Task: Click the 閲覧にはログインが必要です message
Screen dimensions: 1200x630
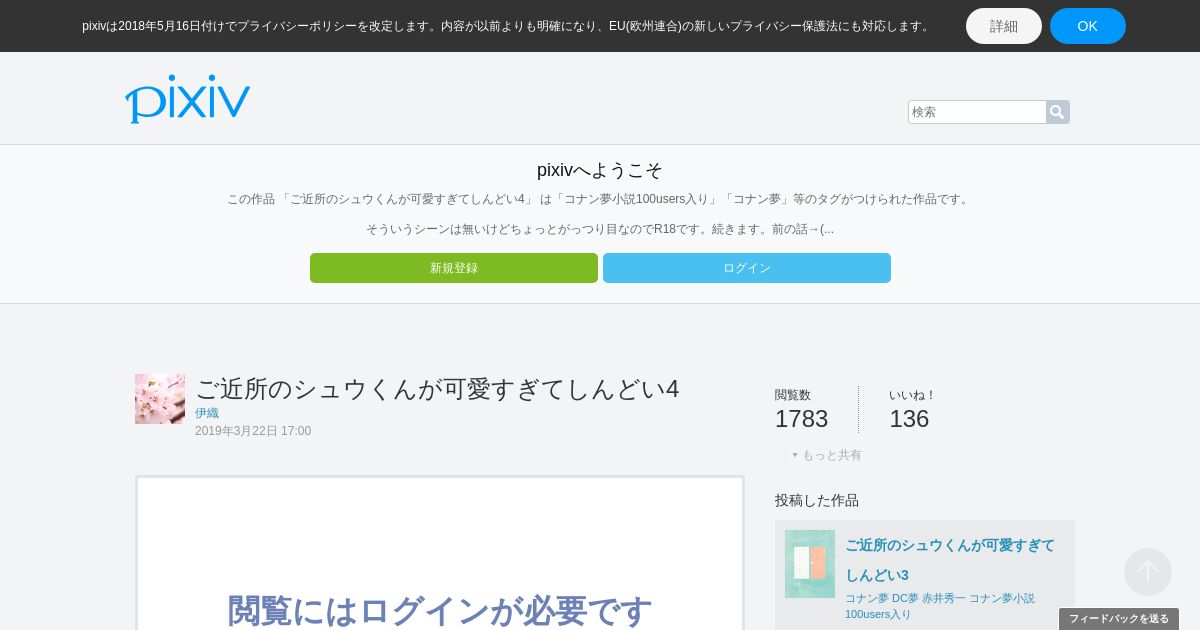Action: pos(440,610)
